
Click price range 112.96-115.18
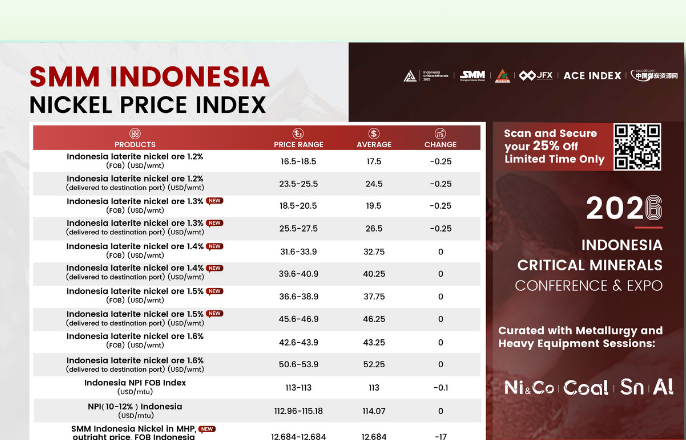point(298,412)
